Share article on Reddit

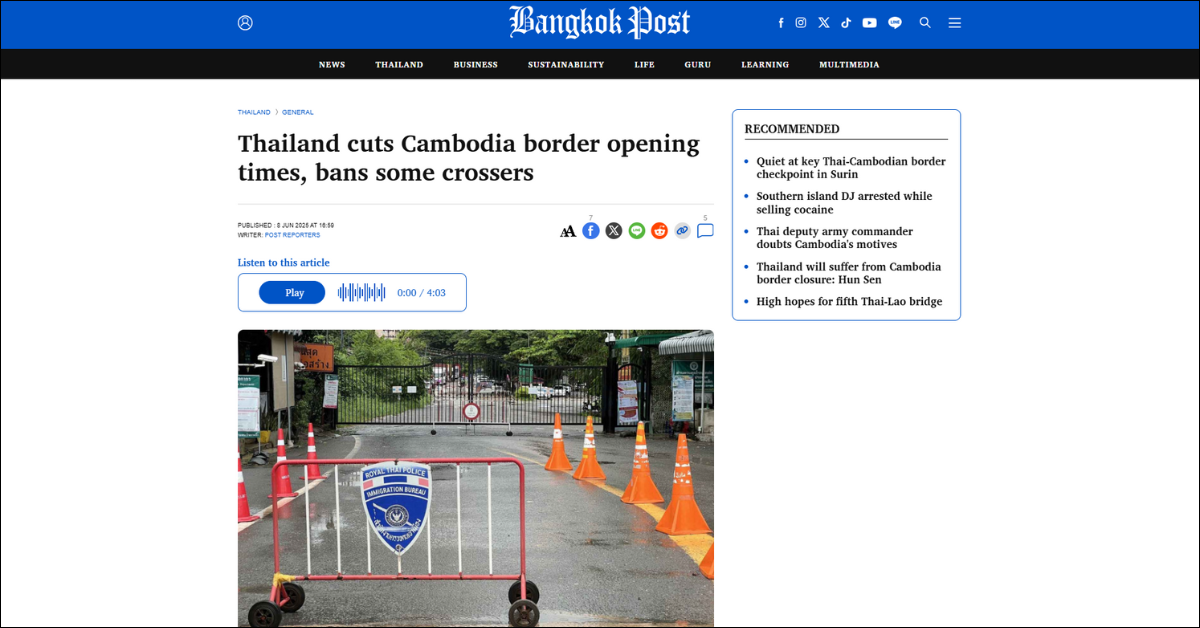click(x=659, y=231)
